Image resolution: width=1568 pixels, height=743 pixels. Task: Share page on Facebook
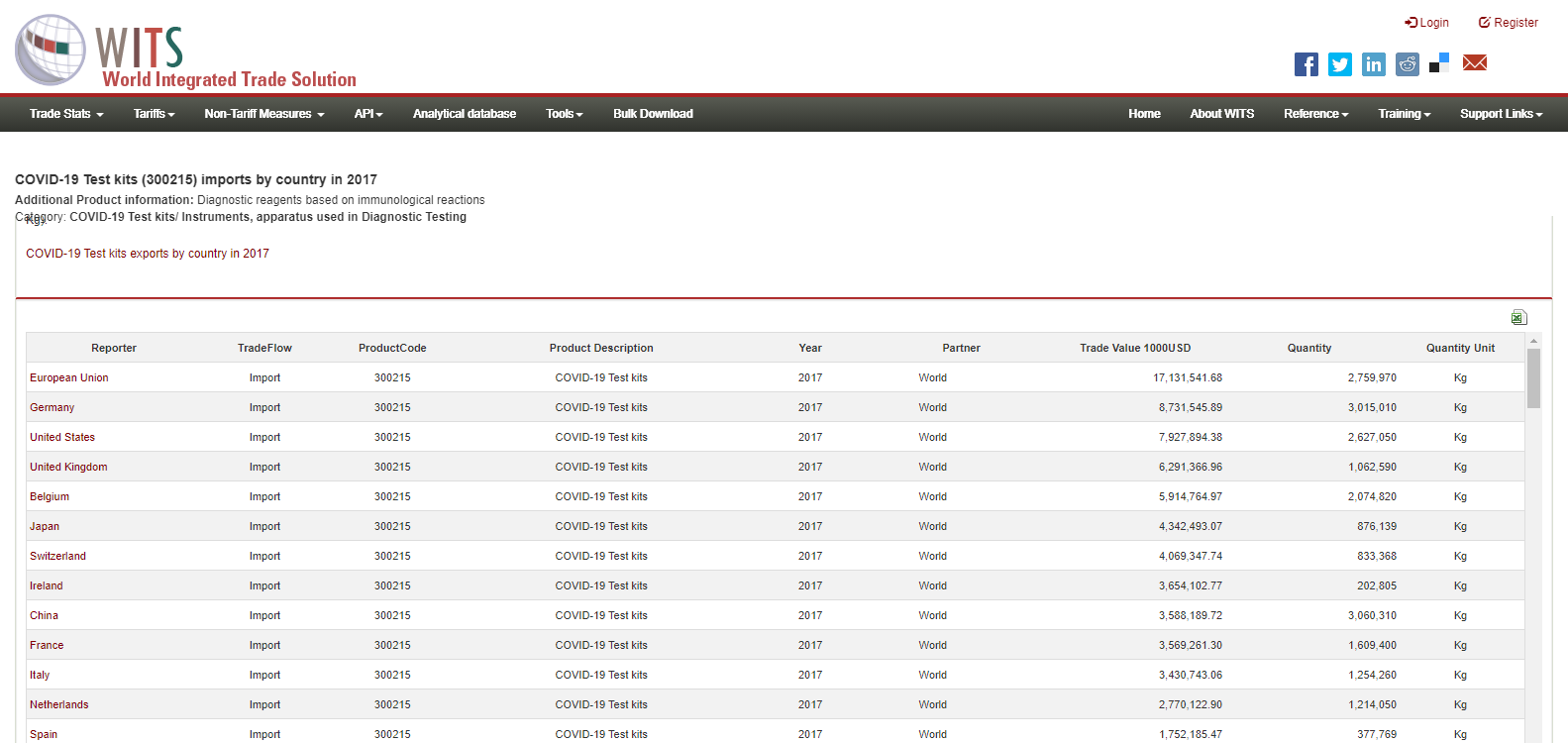[x=1307, y=64]
